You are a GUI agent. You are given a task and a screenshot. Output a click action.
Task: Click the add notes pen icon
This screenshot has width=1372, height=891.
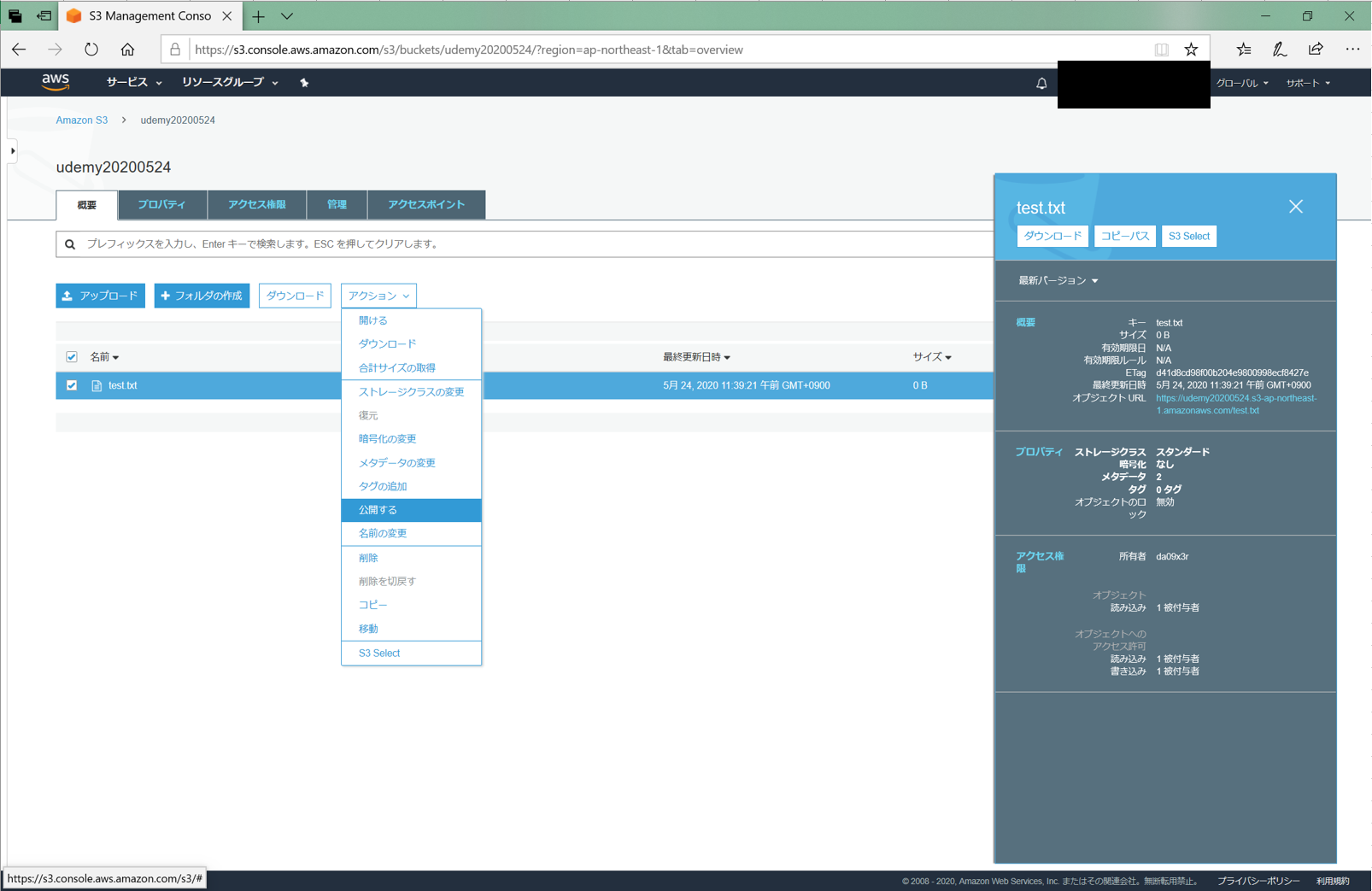[1280, 50]
